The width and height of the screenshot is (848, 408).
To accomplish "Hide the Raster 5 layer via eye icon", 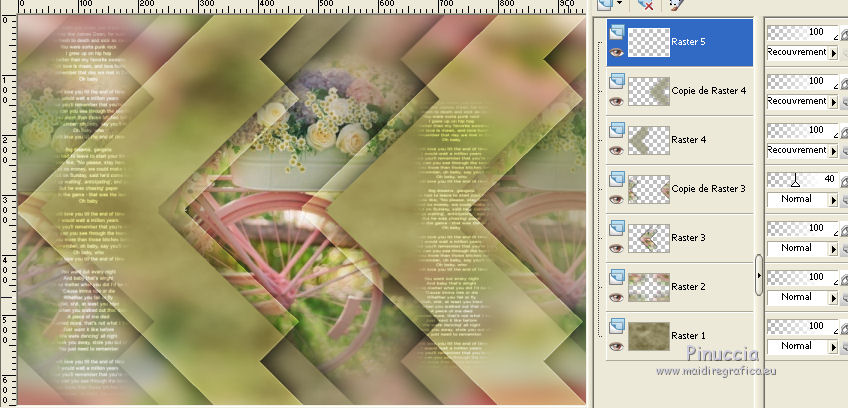I will click(617, 52).
